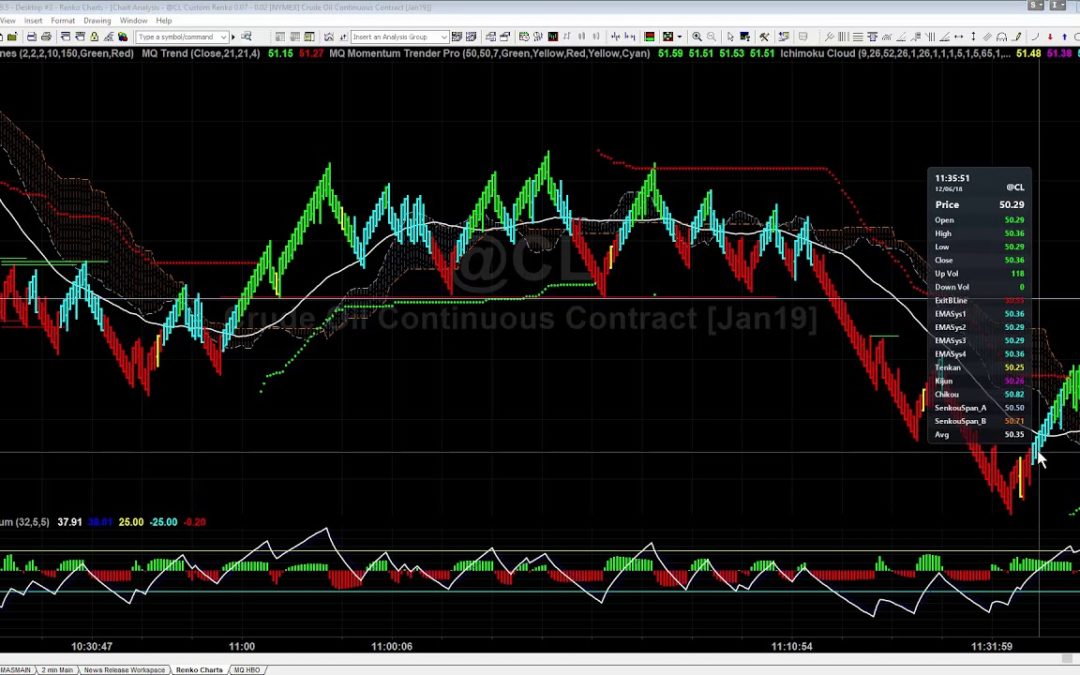
Task: Click the zoom in magnifier icon
Action: coord(697,37)
